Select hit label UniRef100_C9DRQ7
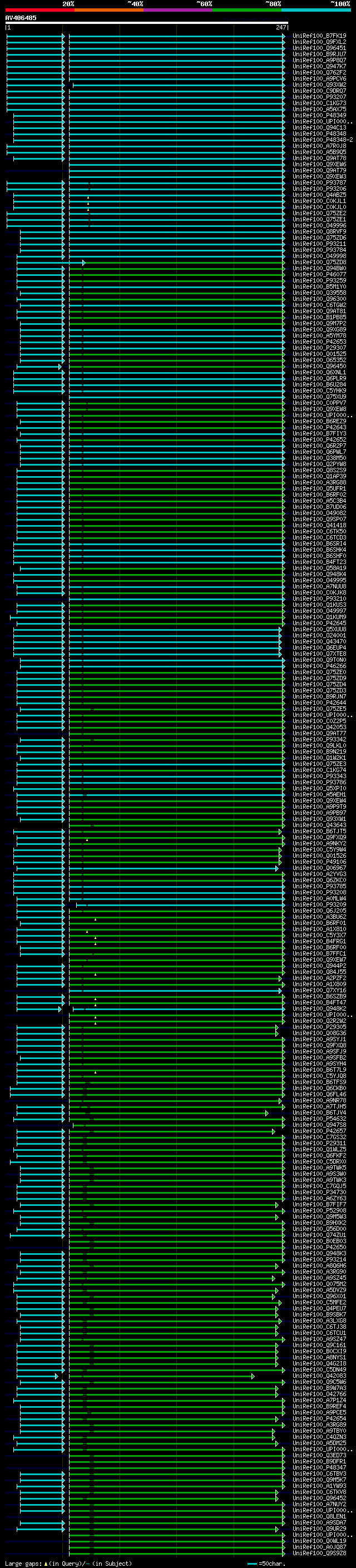 tap(319, 91)
